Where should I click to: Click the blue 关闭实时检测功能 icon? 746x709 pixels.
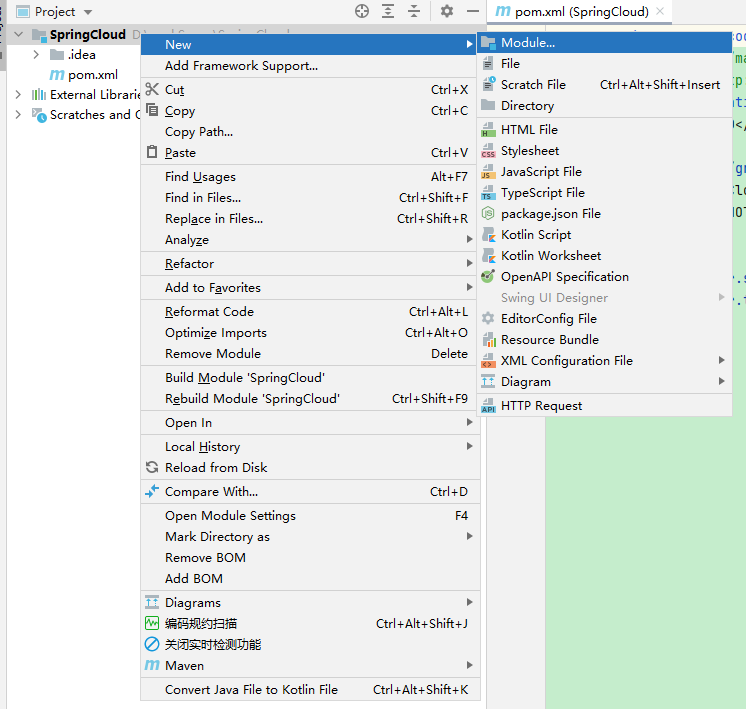152,644
